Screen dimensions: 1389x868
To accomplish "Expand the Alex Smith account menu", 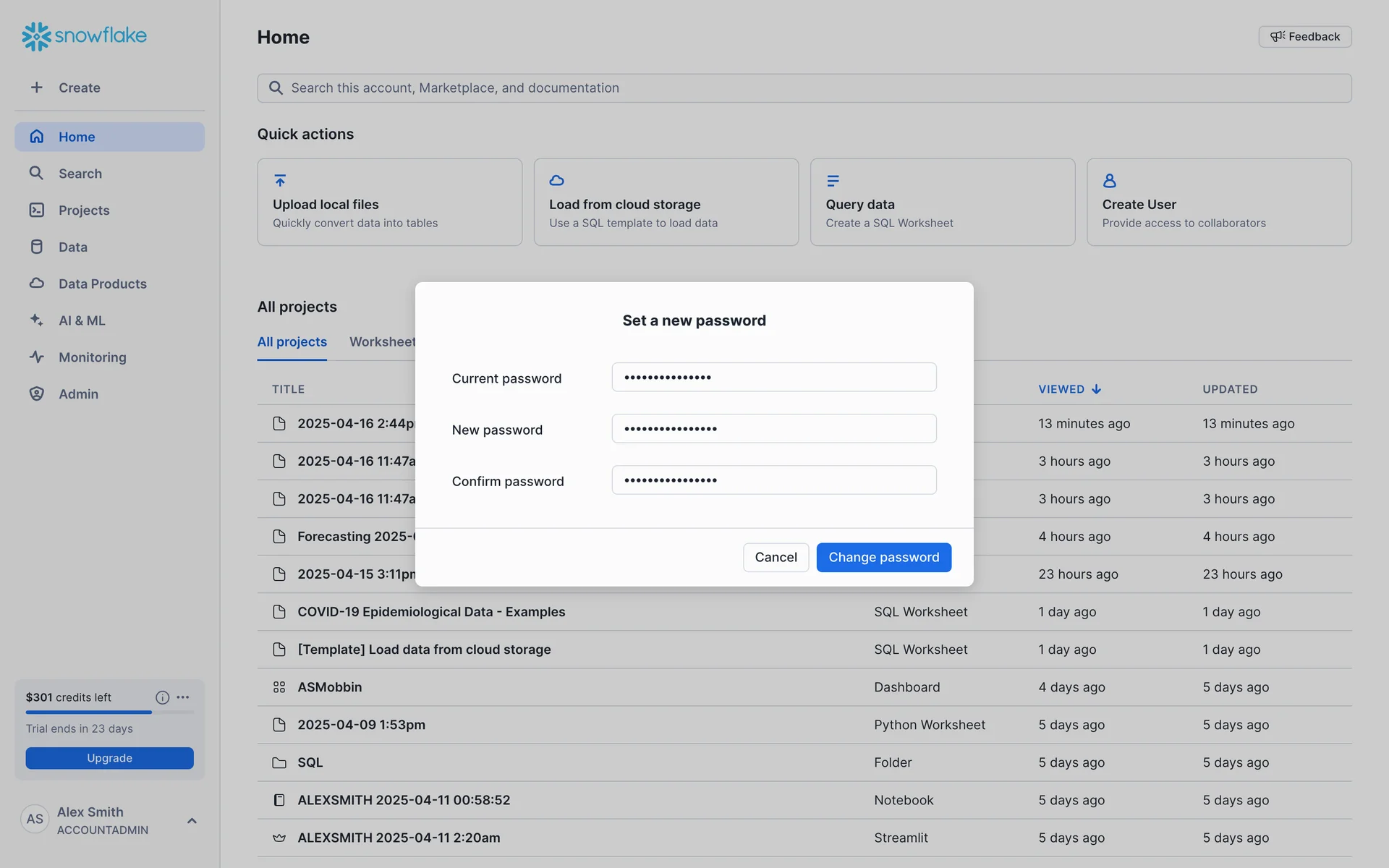I will [x=192, y=820].
